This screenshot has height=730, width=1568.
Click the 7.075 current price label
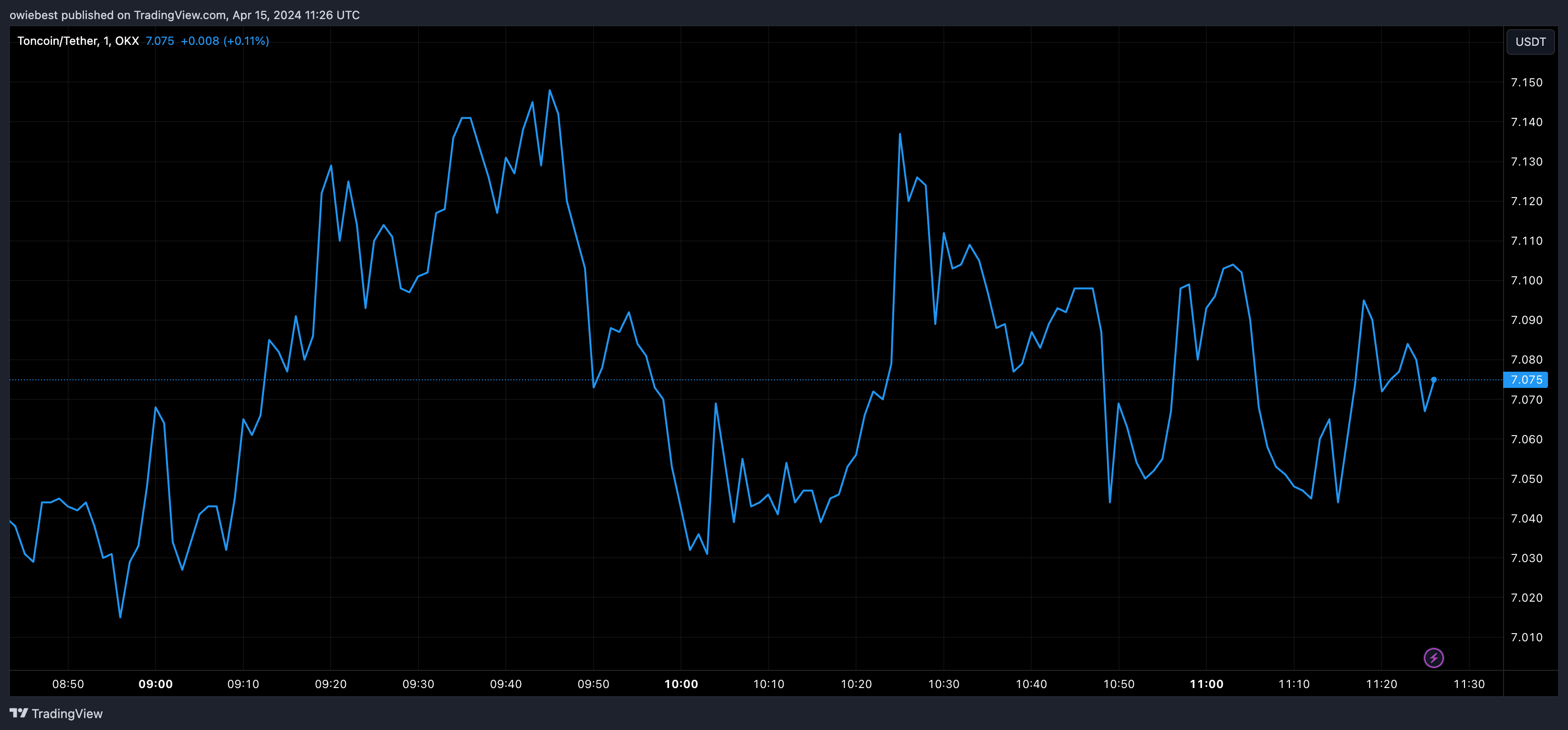[x=1526, y=380]
